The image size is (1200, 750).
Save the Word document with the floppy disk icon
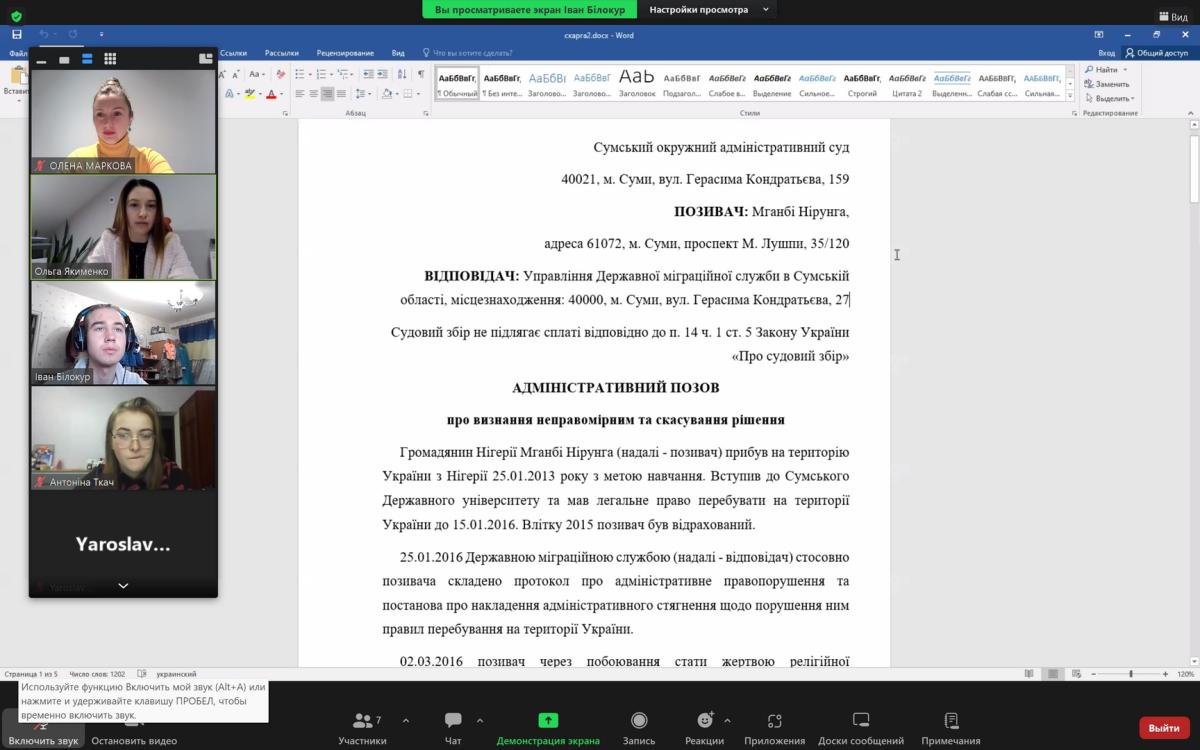point(17,35)
